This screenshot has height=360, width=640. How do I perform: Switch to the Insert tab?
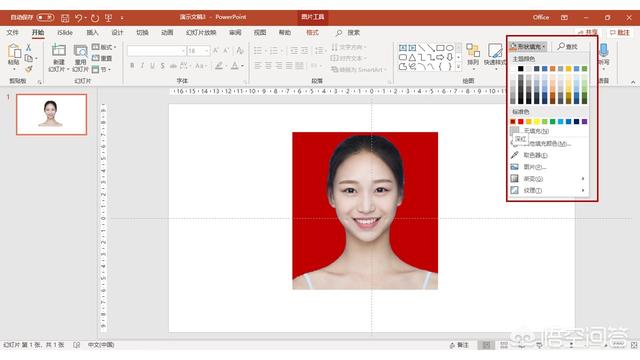tap(92, 33)
